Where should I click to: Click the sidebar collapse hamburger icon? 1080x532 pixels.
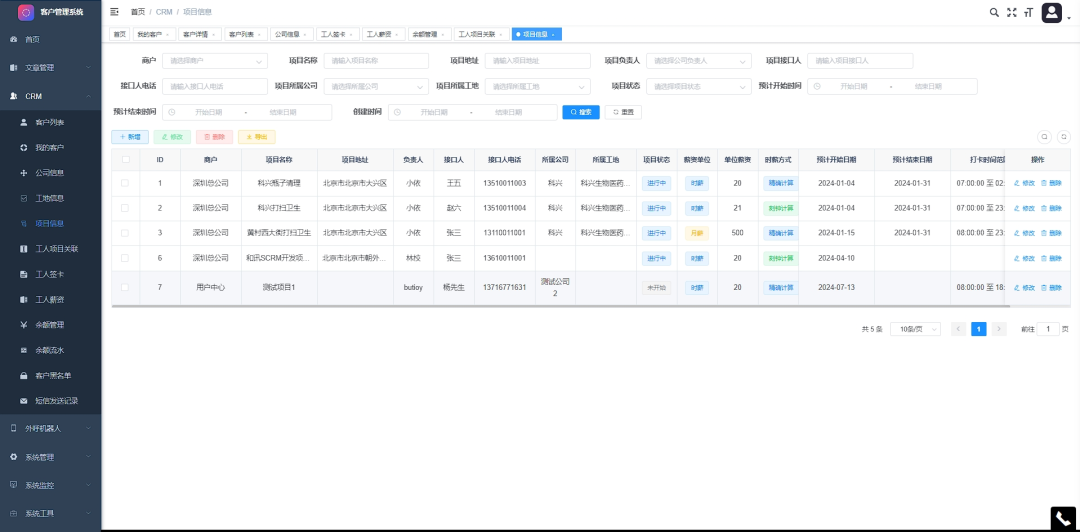click(x=114, y=12)
